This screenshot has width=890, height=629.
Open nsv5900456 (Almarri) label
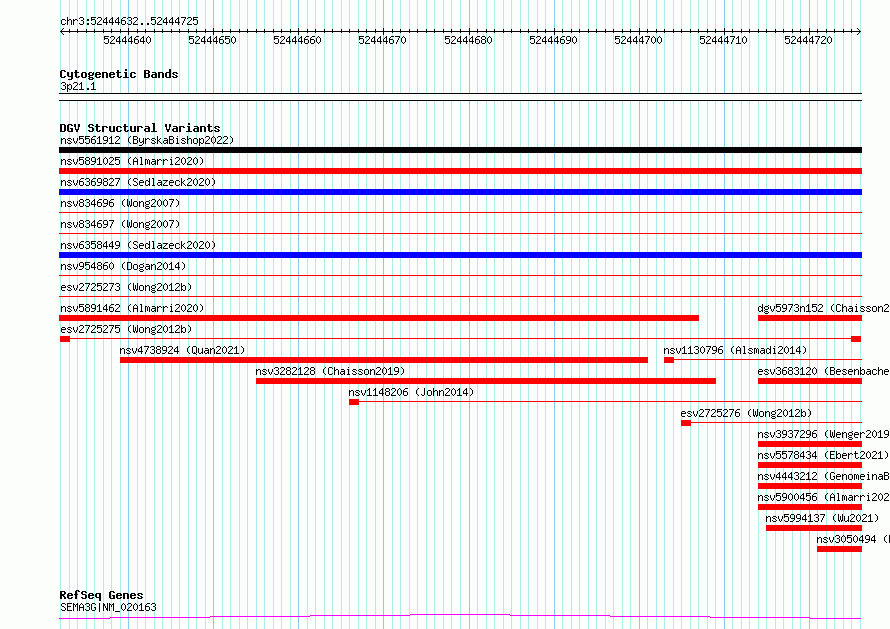coord(824,497)
